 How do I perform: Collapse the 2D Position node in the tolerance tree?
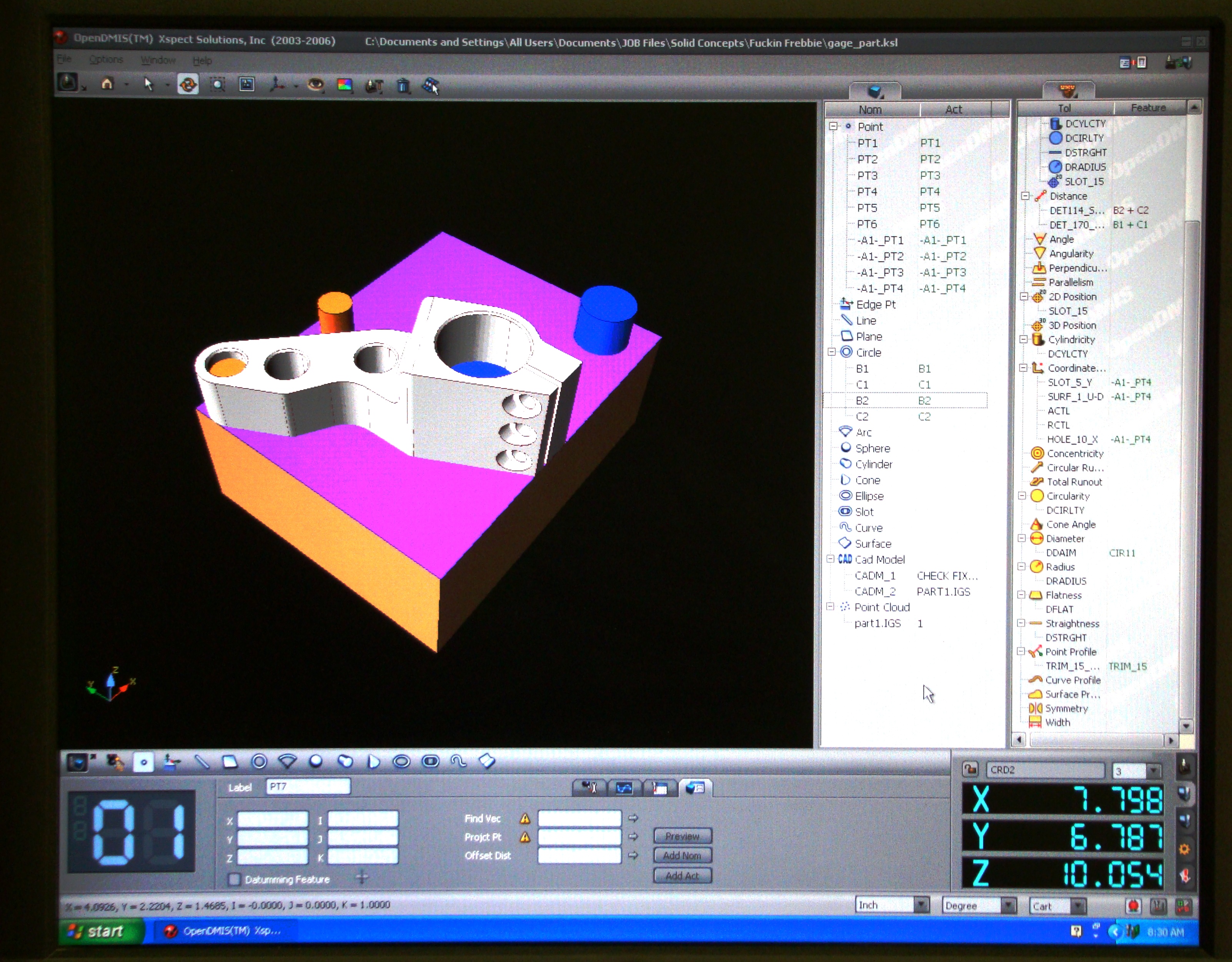point(1024,296)
